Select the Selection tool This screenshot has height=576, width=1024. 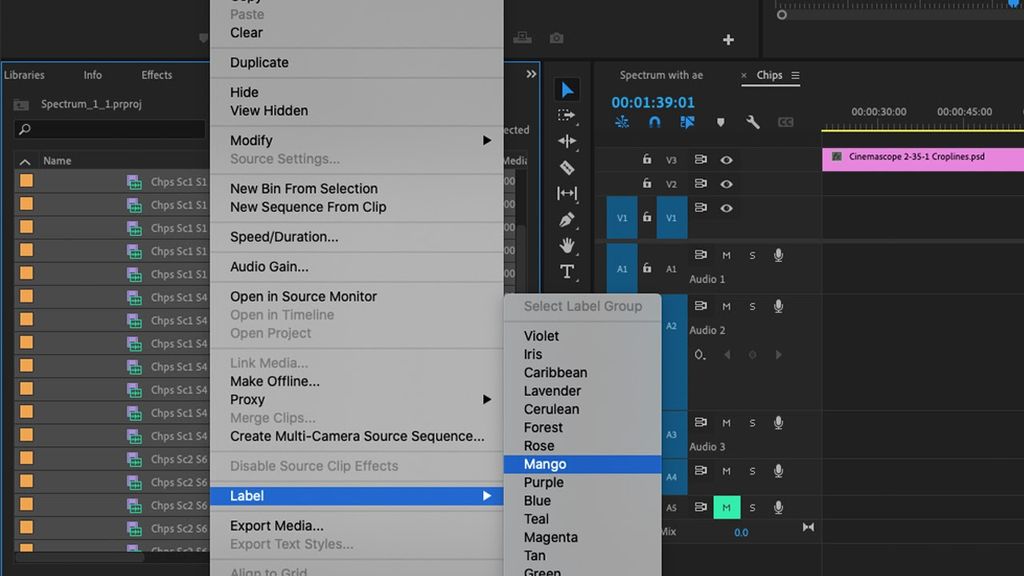click(567, 89)
